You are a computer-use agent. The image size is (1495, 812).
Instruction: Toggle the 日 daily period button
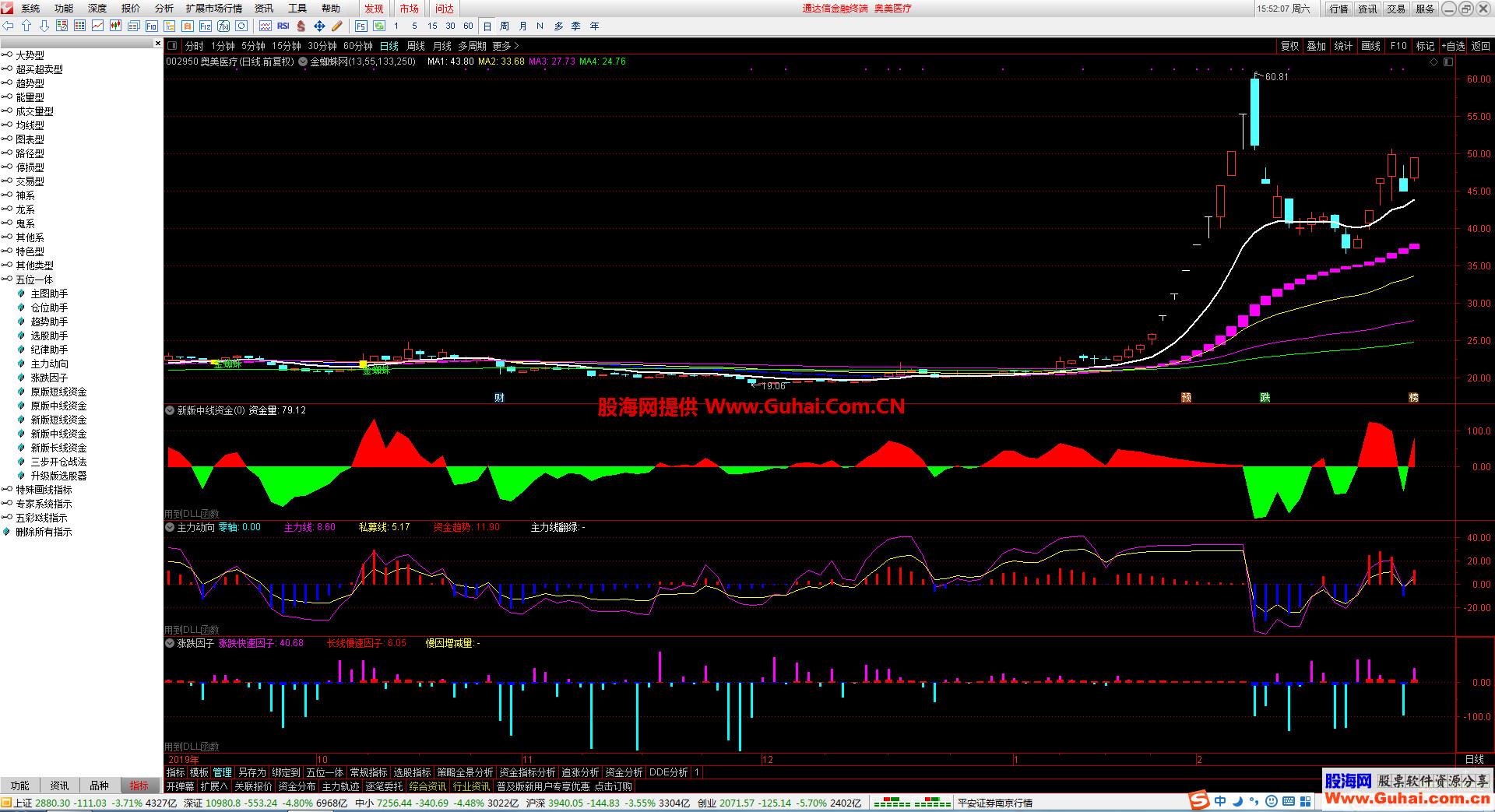[487, 26]
